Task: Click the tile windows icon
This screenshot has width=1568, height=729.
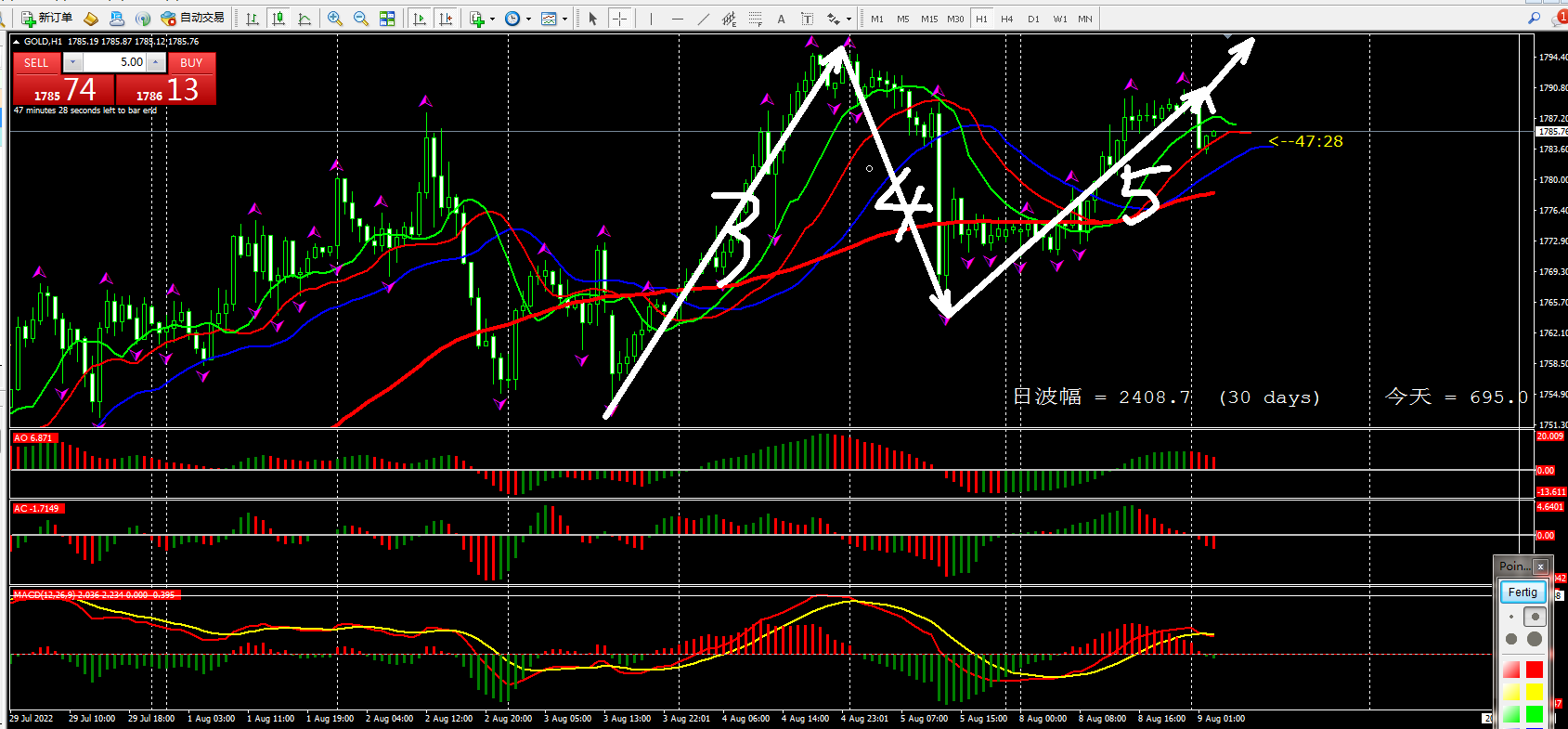Action: click(x=387, y=19)
